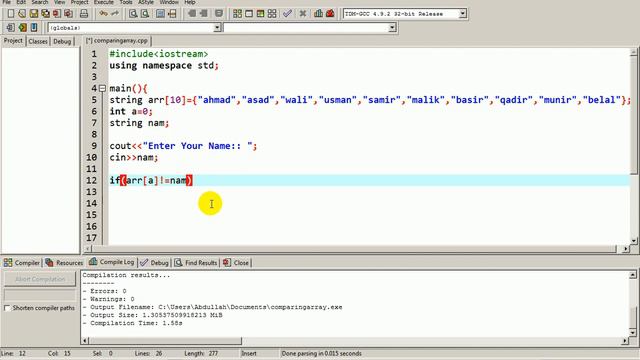Save the current file via toolbar icon
The image size is (640, 360).
(x=33, y=13)
